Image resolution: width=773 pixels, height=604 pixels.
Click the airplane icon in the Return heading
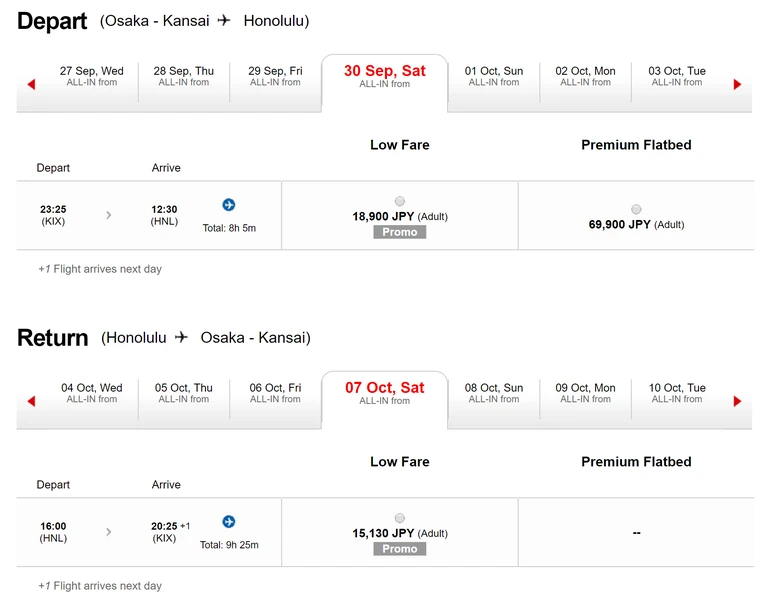tap(181, 338)
